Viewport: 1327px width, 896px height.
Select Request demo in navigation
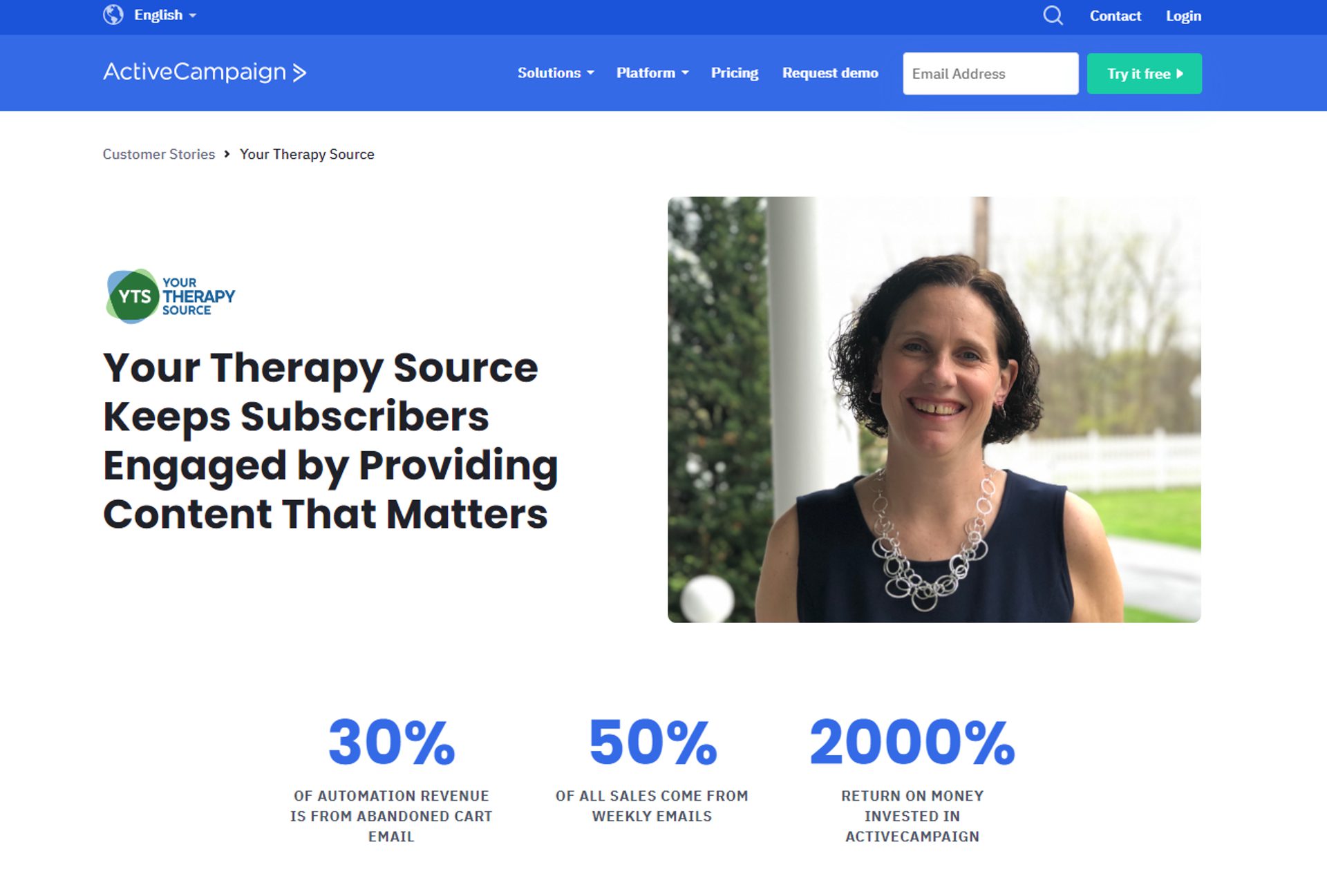point(830,73)
